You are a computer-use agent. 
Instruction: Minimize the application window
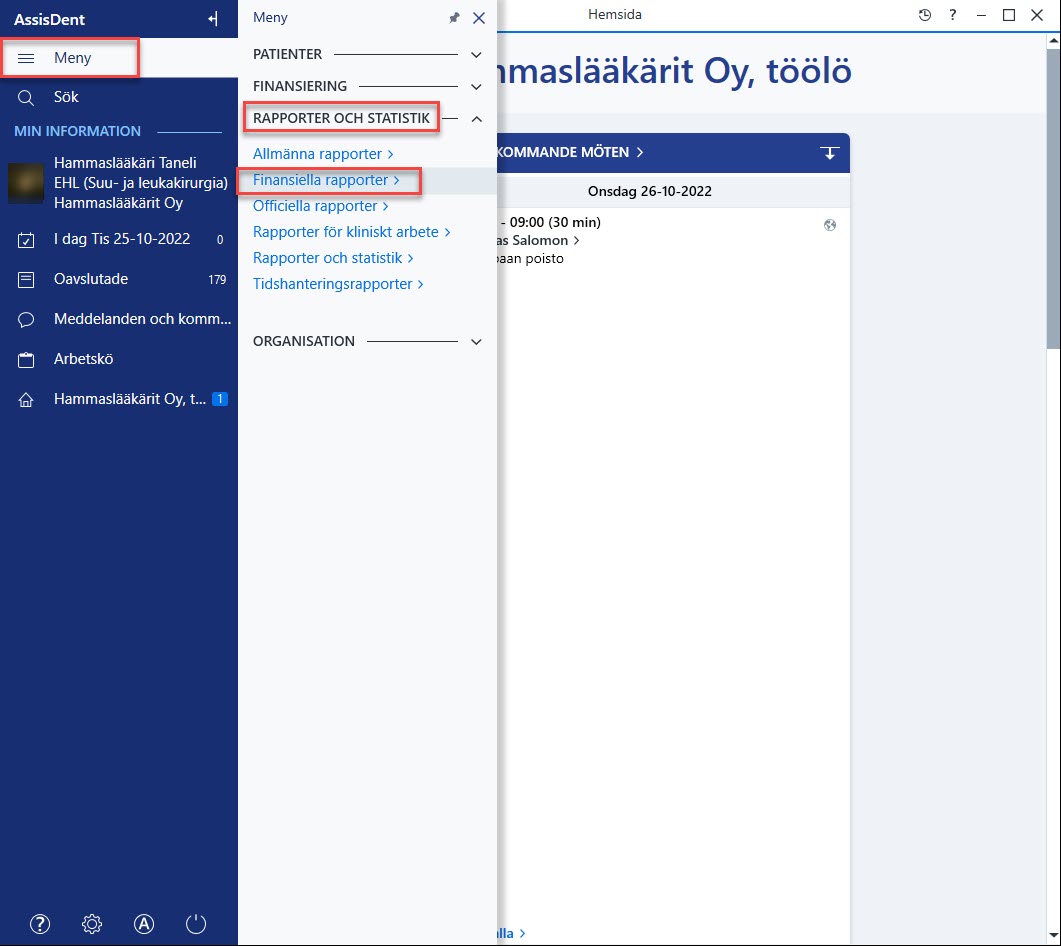click(x=981, y=15)
